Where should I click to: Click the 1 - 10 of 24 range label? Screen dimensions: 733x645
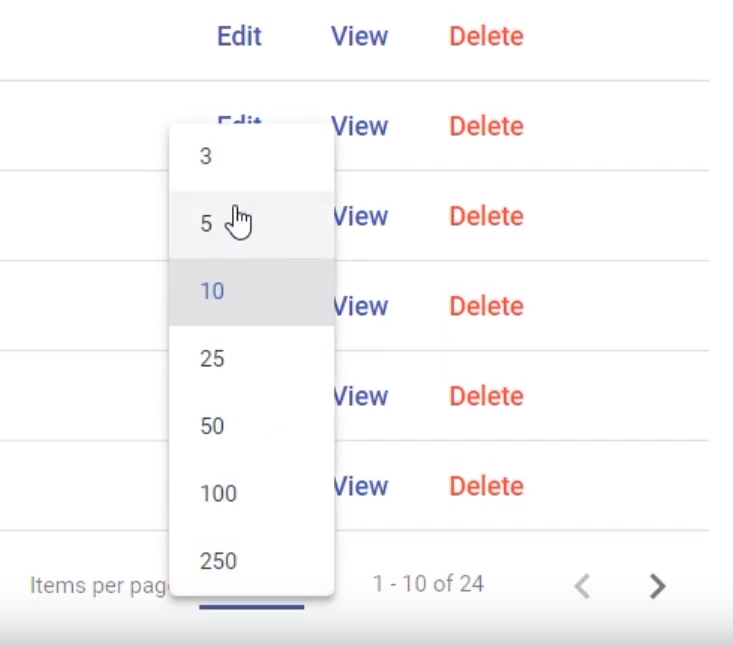pos(428,584)
